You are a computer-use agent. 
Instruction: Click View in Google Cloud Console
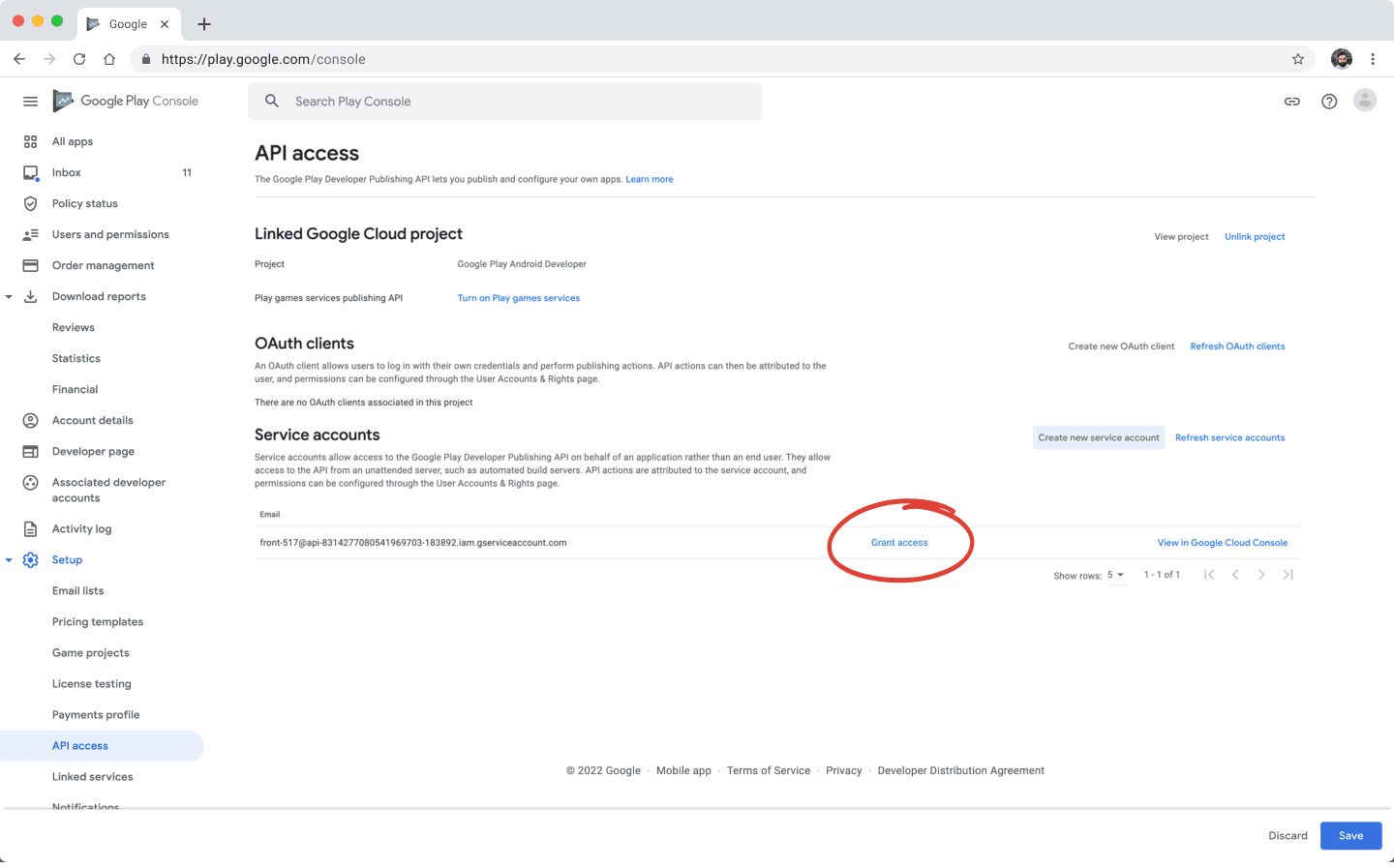[x=1223, y=543]
